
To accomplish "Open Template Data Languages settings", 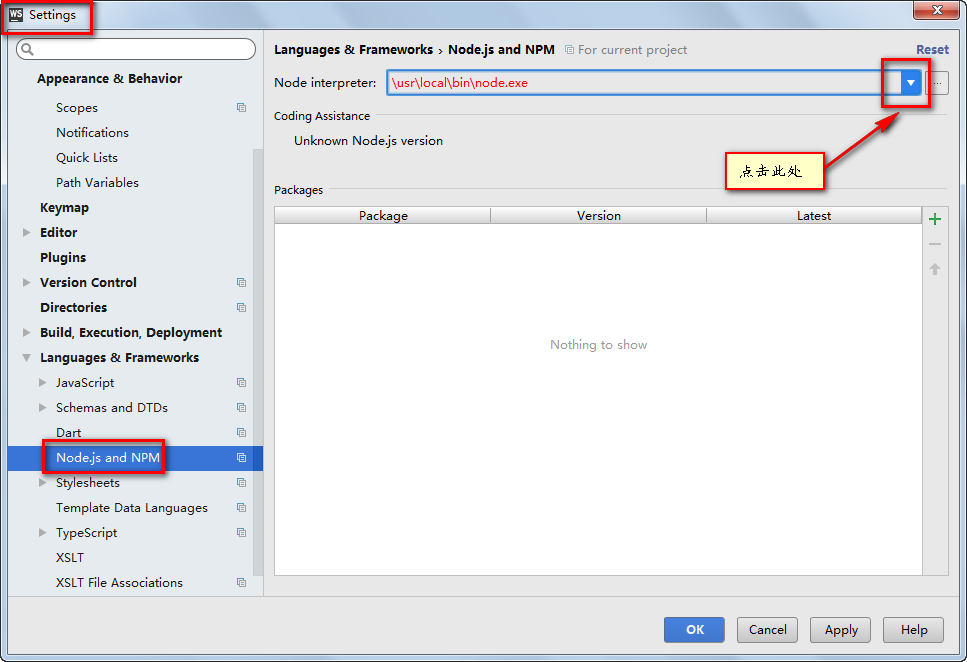I will [131, 508].
